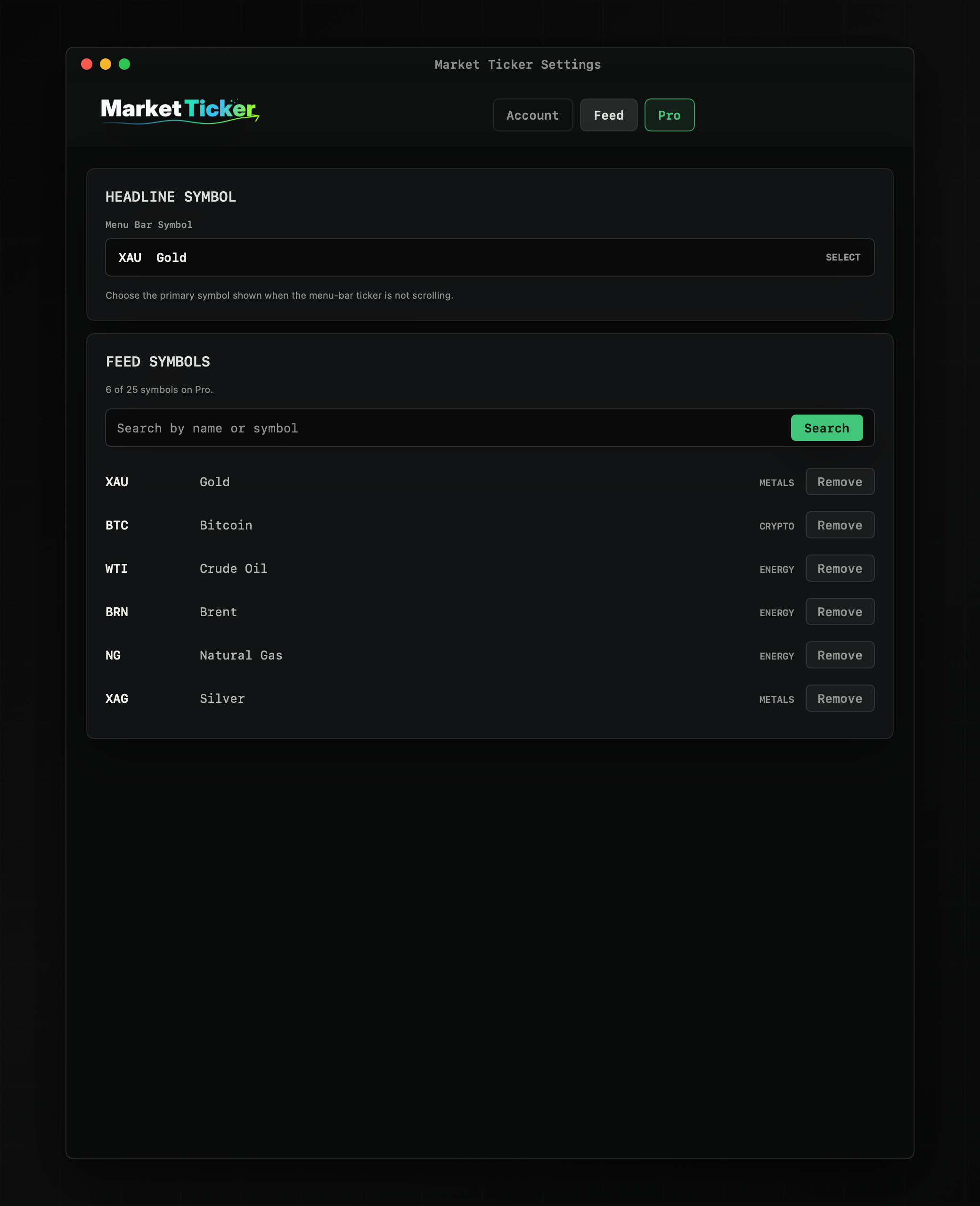The height and width of the screenshot is (1206, 980).
Task: Click the ENERGY tag on Brent row
Action: 776,613
